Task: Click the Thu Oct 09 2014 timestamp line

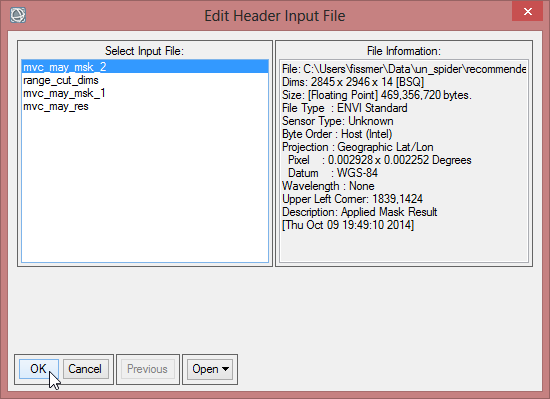Action: pos(348,225)
